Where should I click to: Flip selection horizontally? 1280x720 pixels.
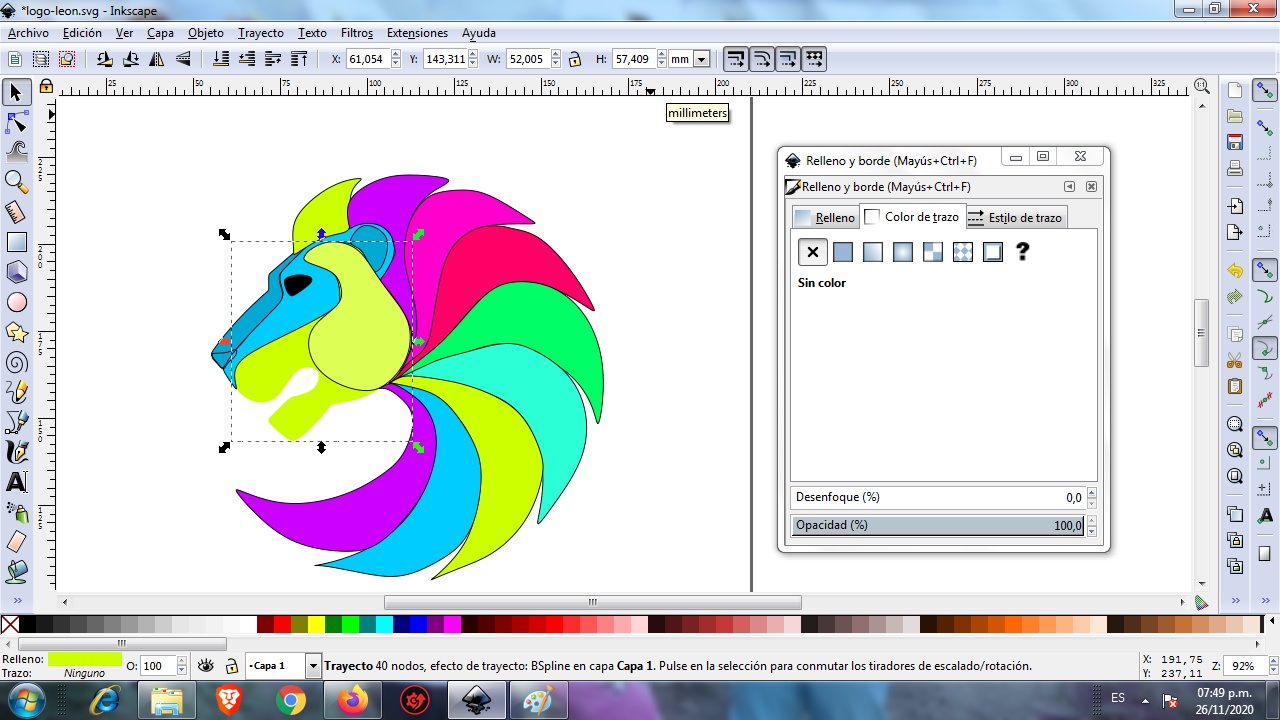156,59
